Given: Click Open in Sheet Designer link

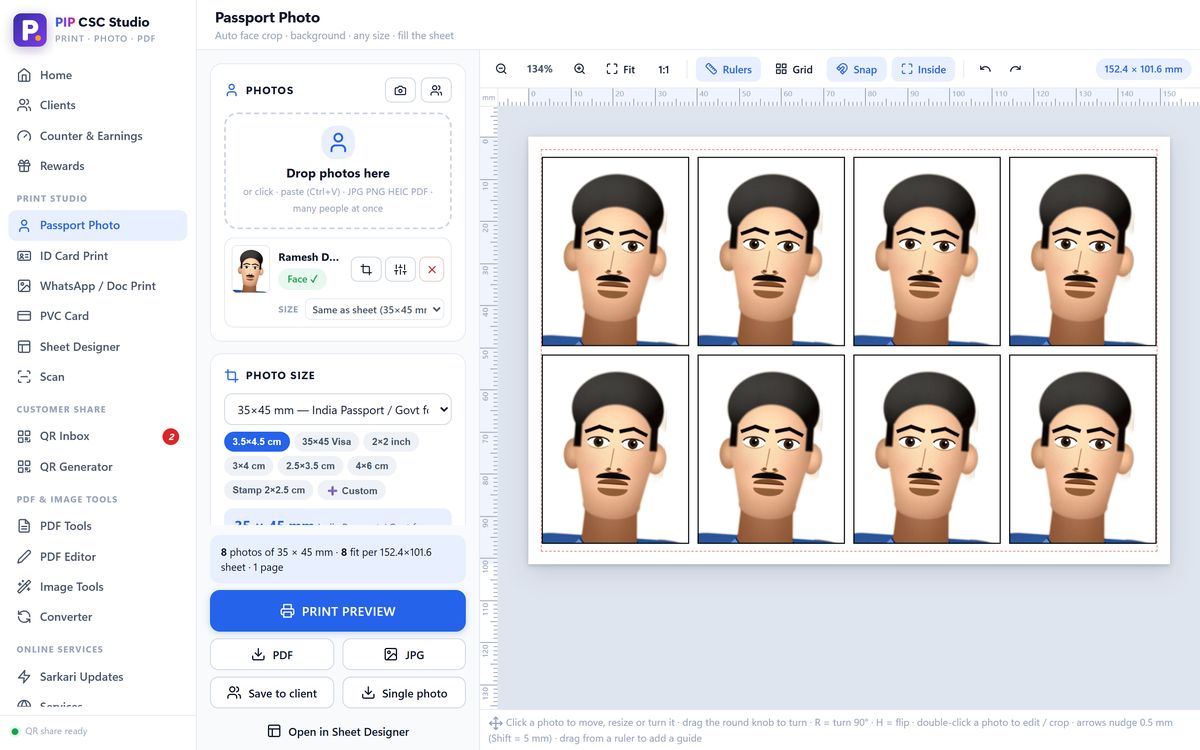Looking at the screenshot, I should 338,732.
